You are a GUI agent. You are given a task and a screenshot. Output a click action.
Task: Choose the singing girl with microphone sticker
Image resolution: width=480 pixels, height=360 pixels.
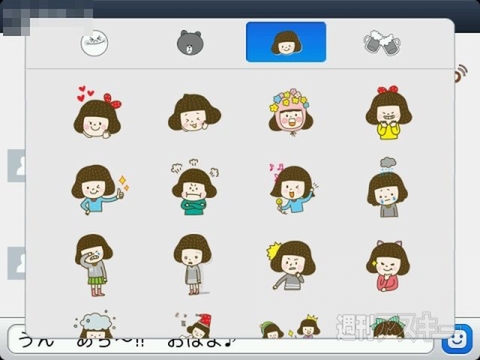click(293, 189)
